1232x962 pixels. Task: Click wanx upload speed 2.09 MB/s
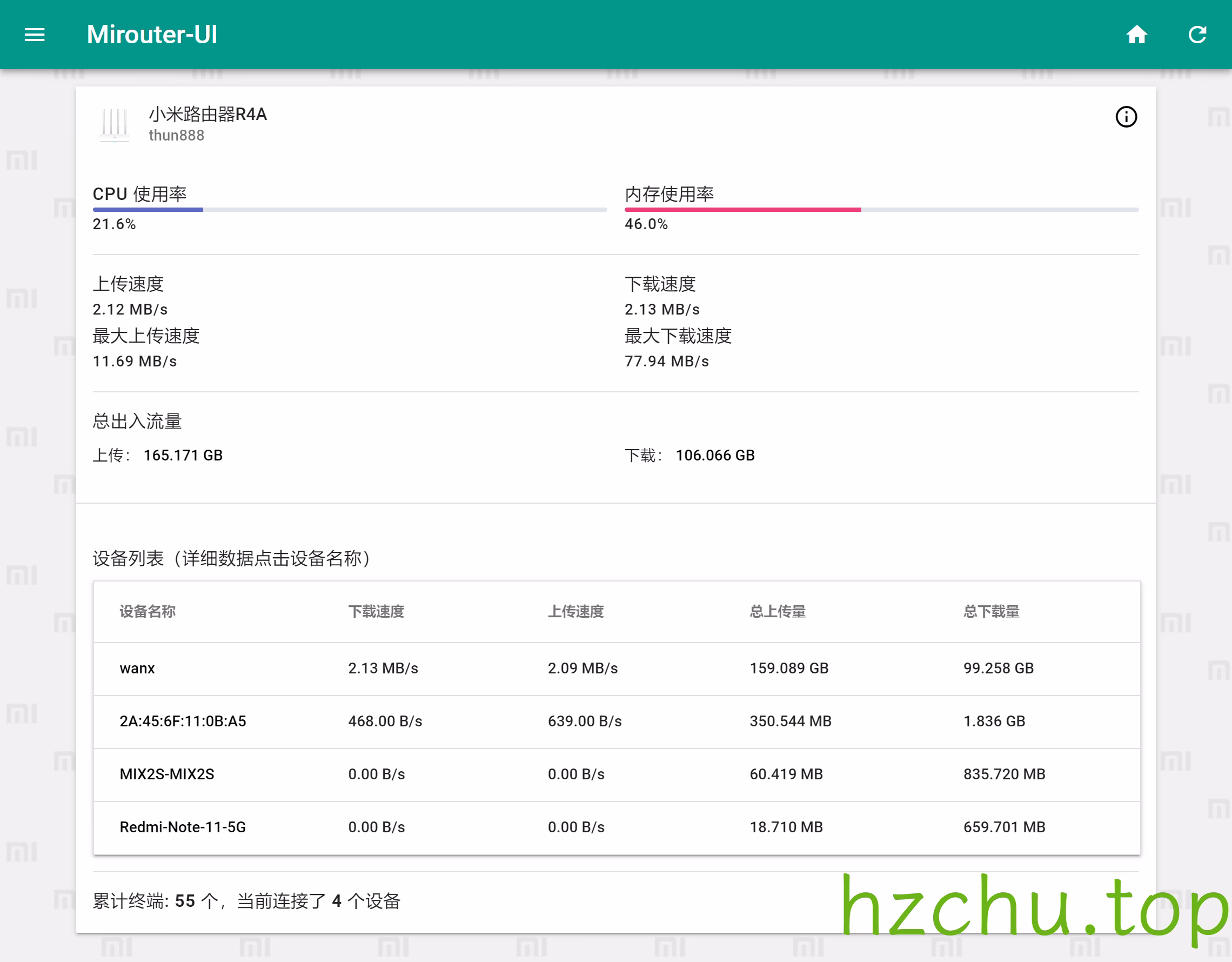[582, 669]
